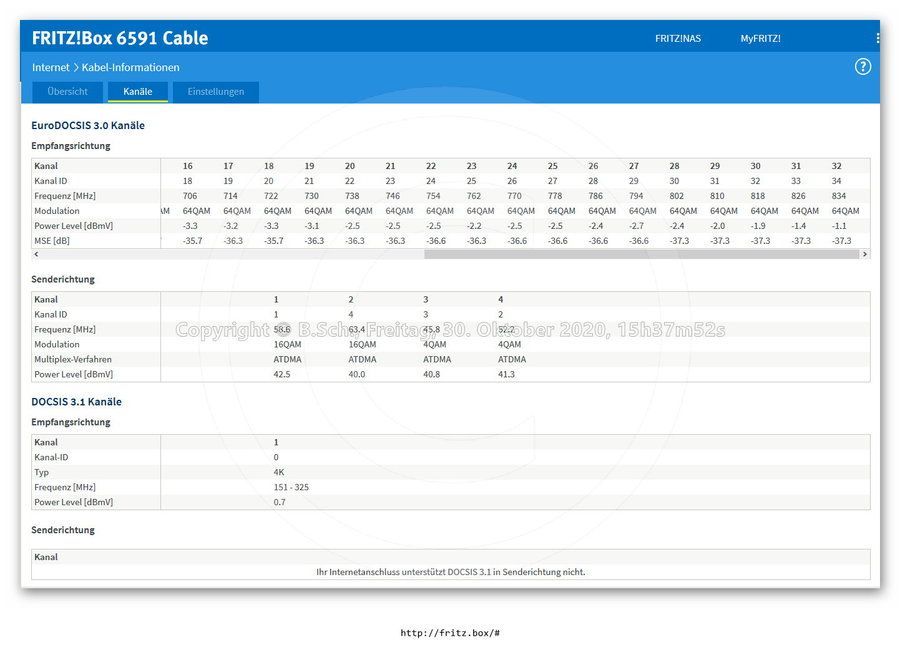The width and height of the screenshot is (900, 658).
Task: Click the Internet breadcrumb link
Action: 51,67
